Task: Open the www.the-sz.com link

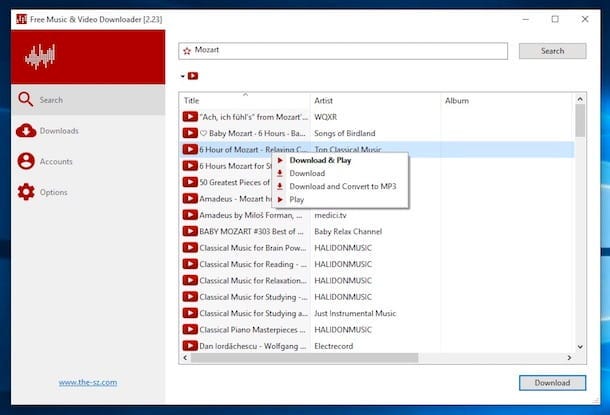Action: click(88, 382)
